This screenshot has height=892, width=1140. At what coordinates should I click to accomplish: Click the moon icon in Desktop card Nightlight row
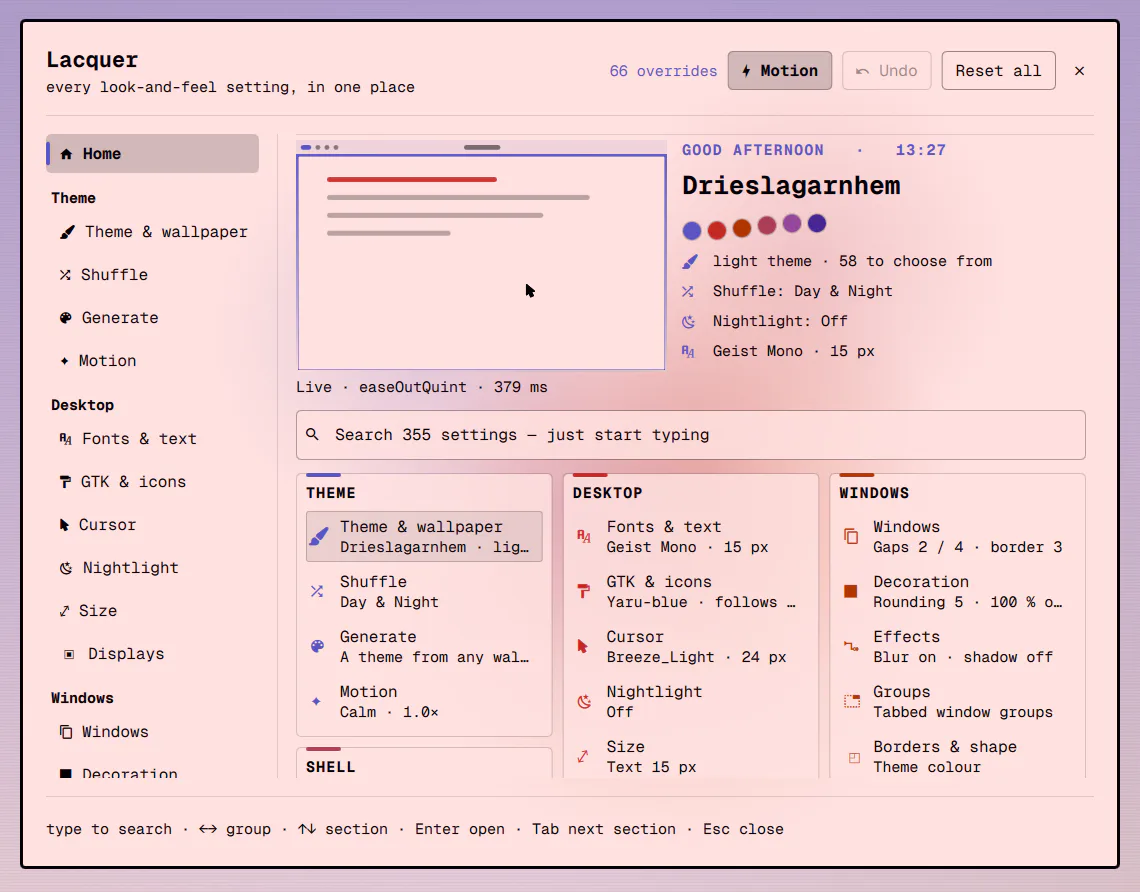coord(584,702)
